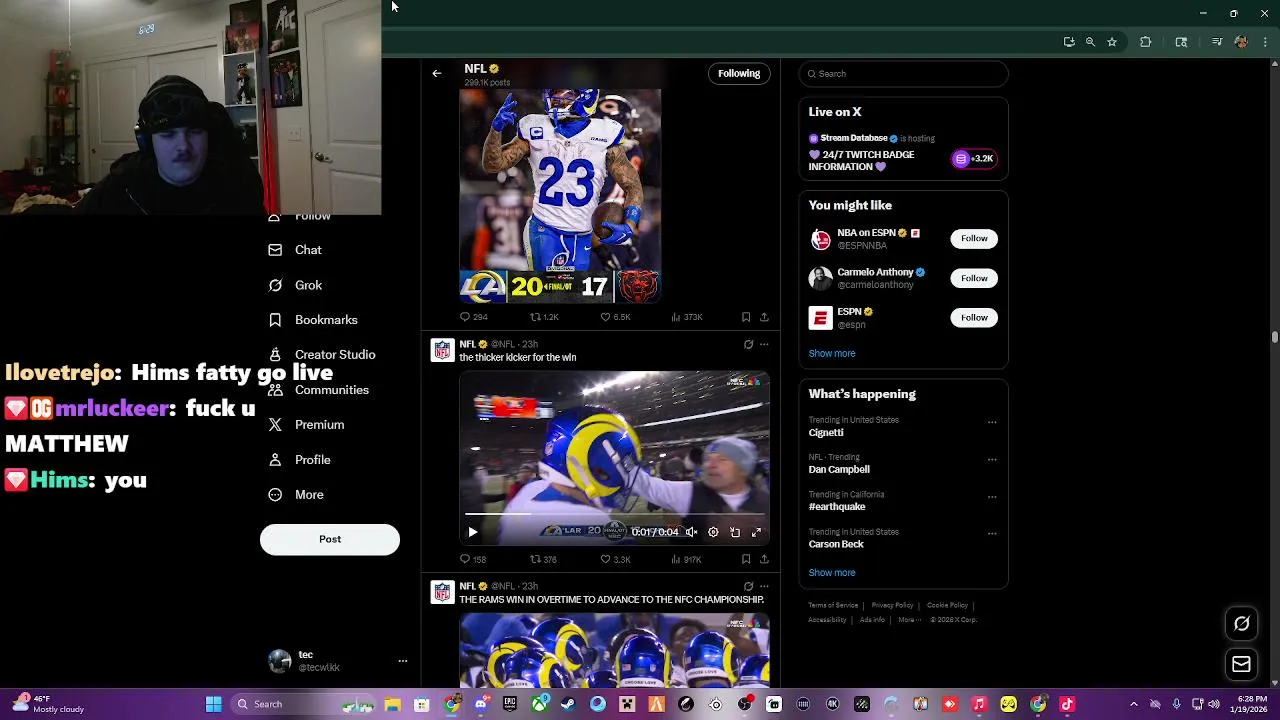
Task: Open more options on thicker kicker post
Action: coord(764,344)
